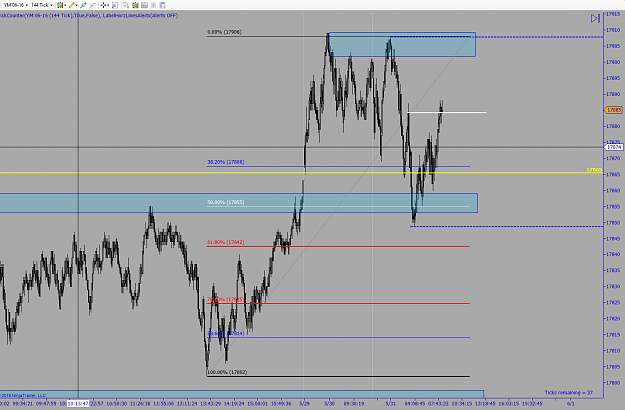This screenshot has width=625, height=410.
Task: Select the 50.00% (17855) Fibonacci label
Action: (226, 202)
